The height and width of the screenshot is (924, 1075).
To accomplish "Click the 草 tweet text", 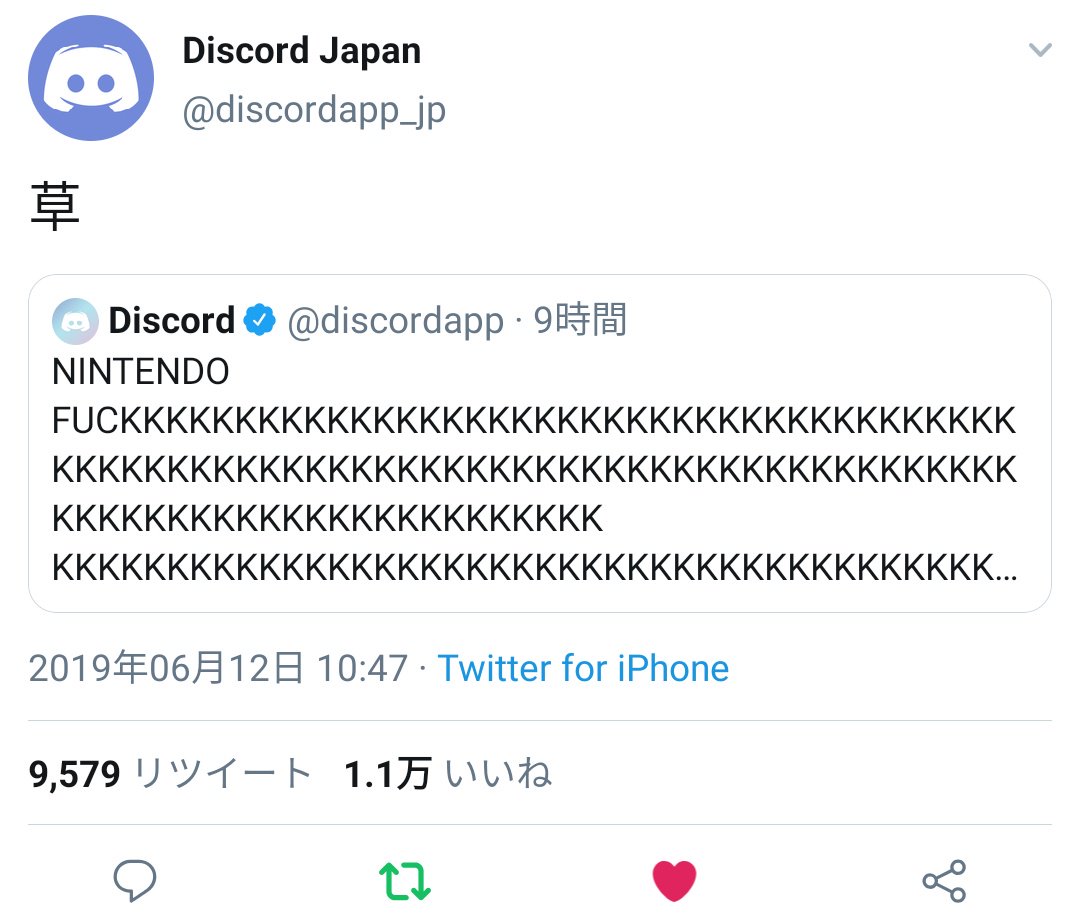I will [55, 206].
